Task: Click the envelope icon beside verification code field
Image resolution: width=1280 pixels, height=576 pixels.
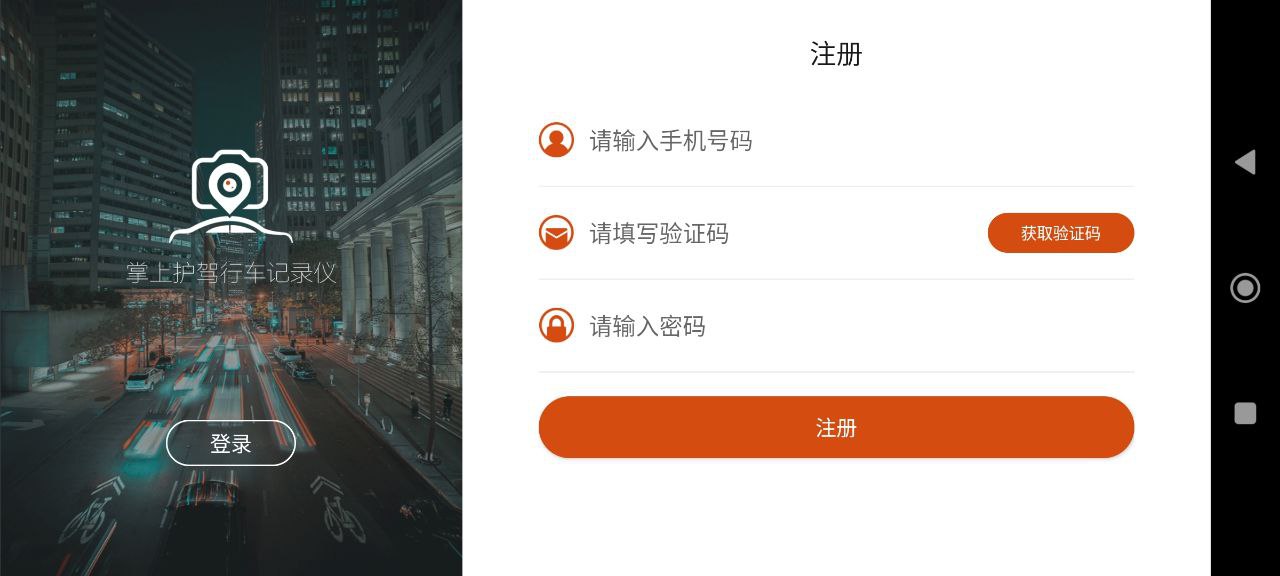Action: tap(556, 233)
